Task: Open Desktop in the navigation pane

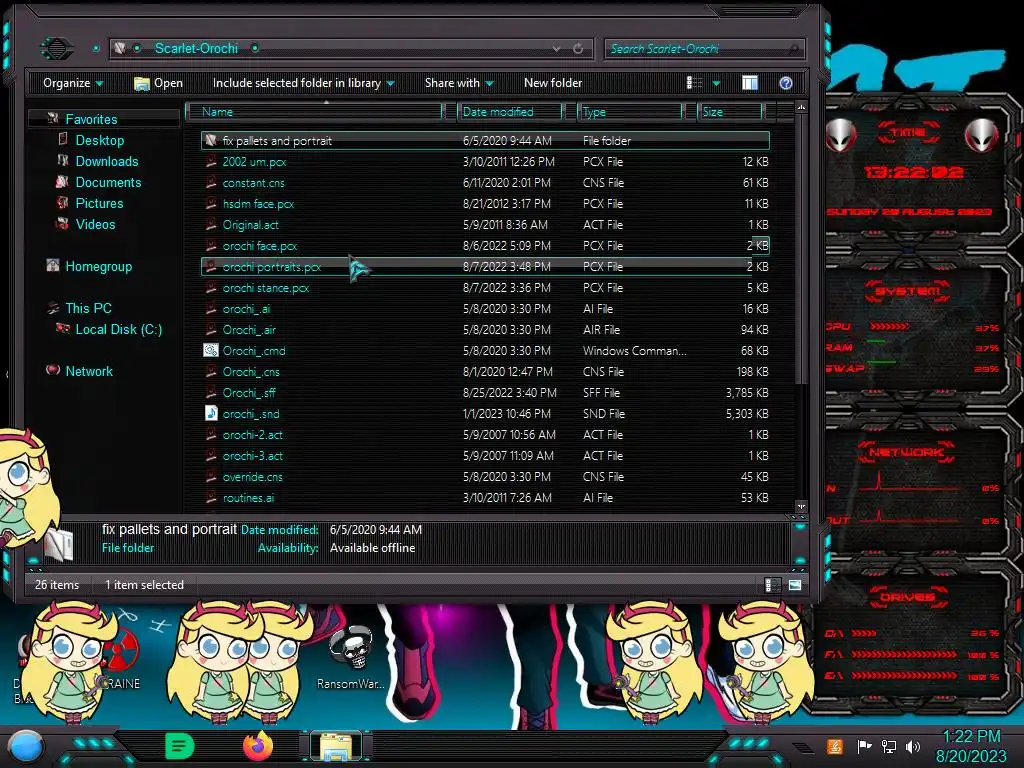Action: 99,140
